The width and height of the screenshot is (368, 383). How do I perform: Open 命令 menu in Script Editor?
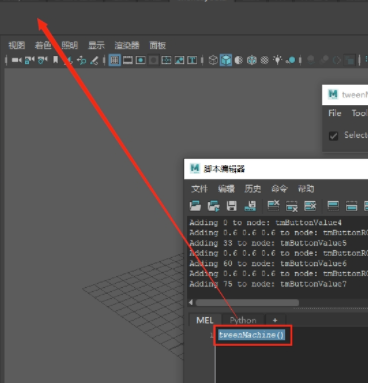click(279, 189)
